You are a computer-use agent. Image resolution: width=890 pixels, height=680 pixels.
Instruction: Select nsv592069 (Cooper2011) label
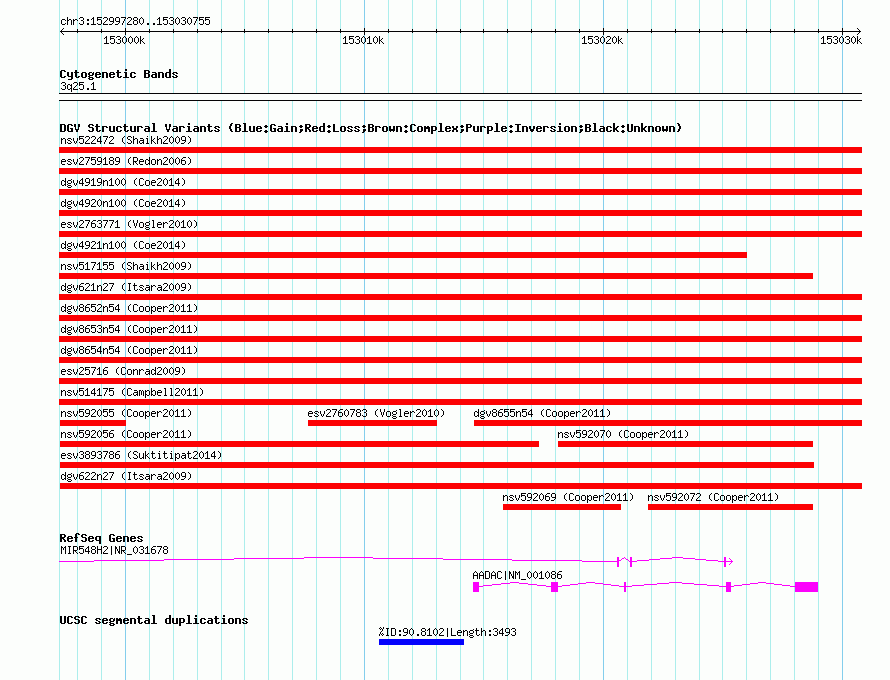click(x=568, y=497)
